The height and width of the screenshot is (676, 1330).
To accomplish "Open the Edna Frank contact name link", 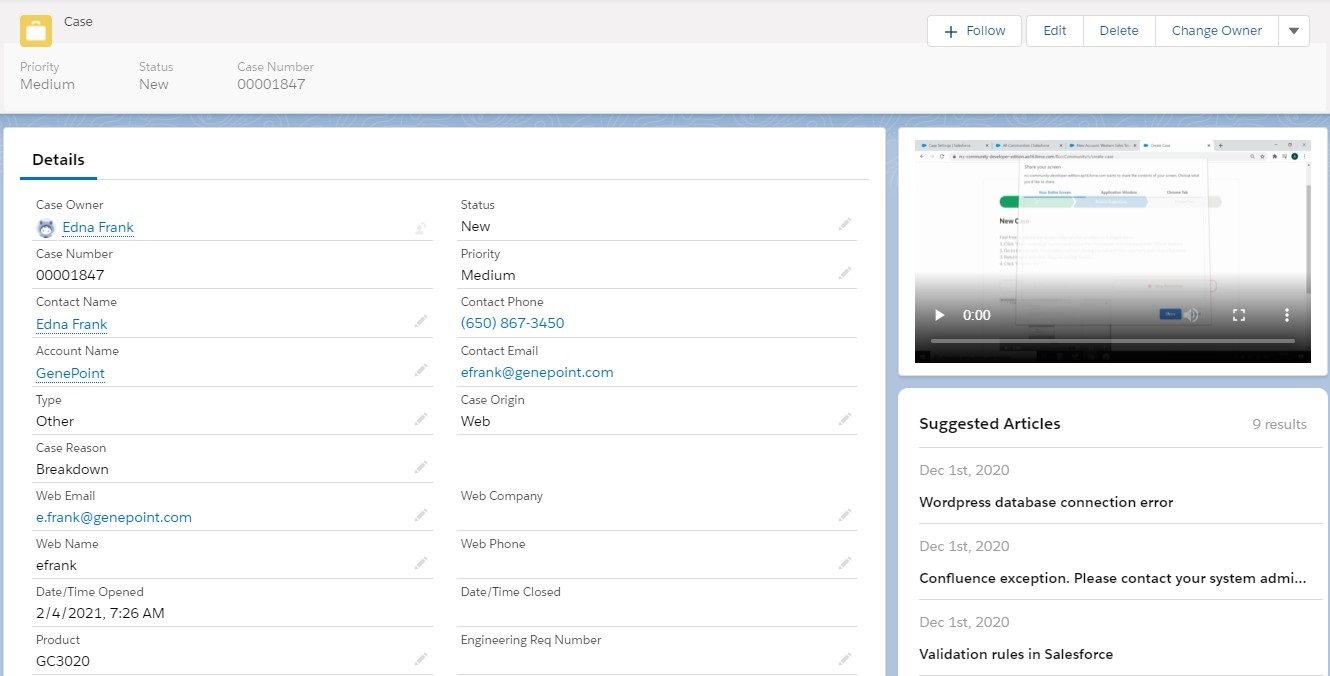I will pos(72,324).
